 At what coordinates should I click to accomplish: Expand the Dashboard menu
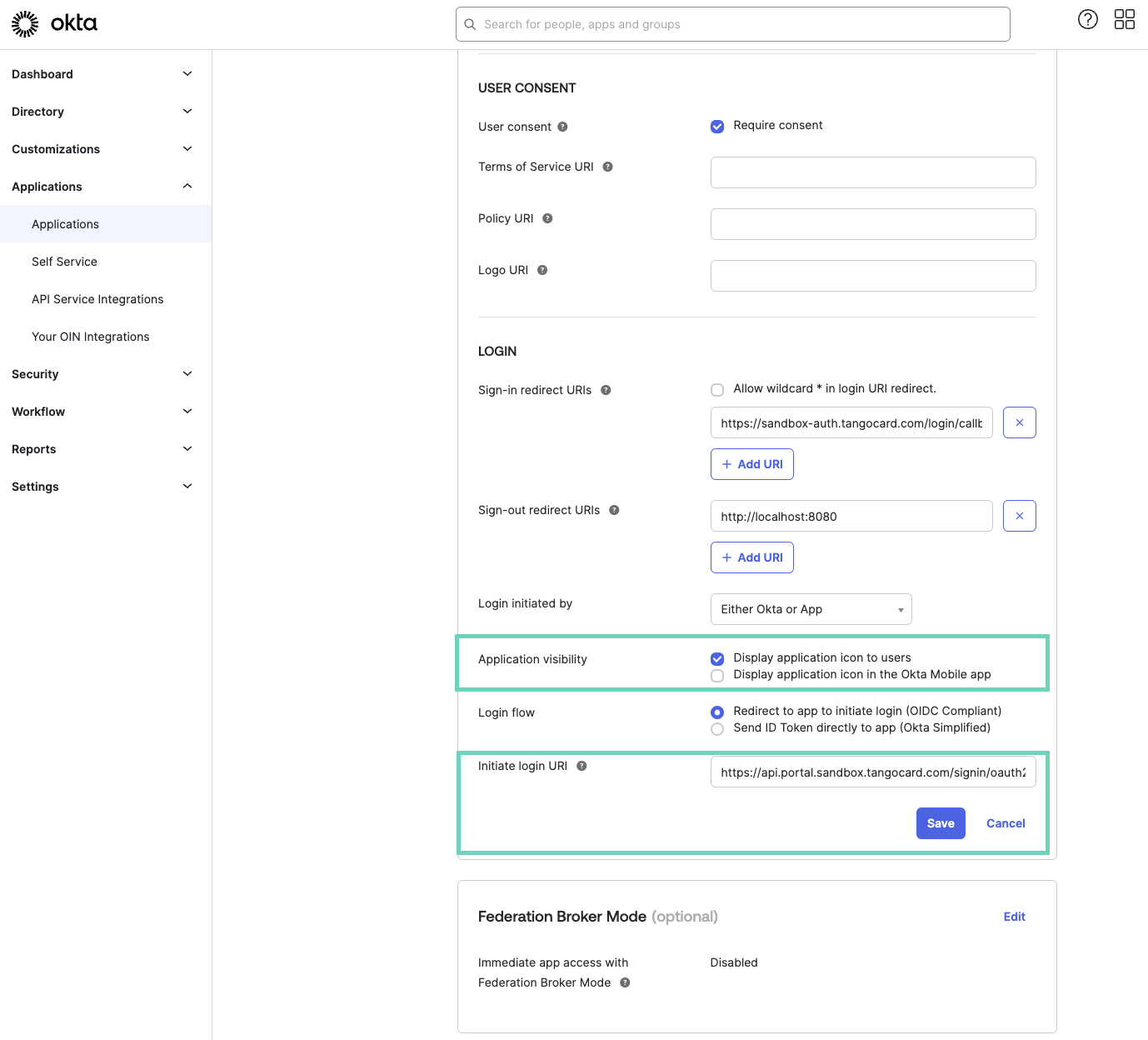(x=105, y=74)
